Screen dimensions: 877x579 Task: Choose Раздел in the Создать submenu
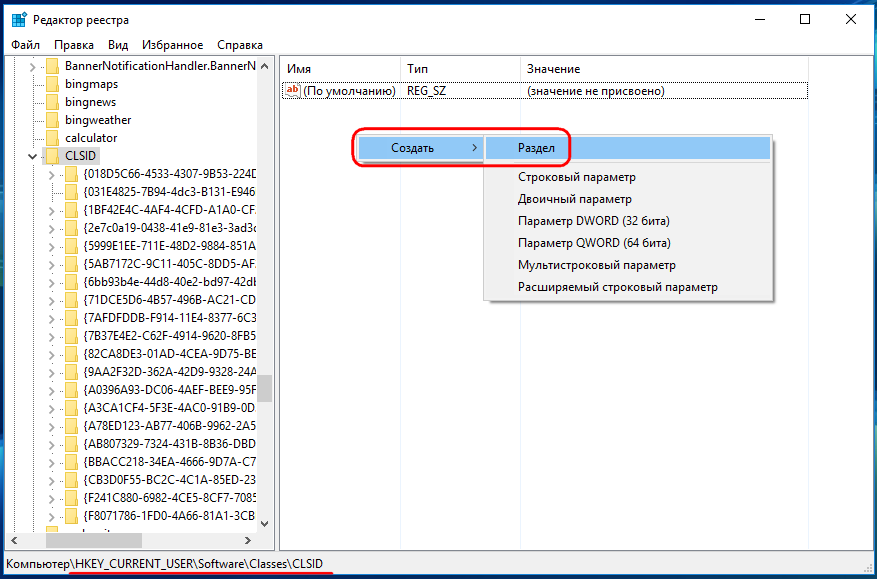point(627,148)
